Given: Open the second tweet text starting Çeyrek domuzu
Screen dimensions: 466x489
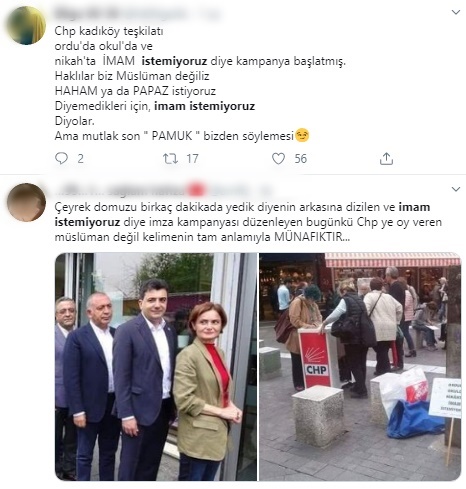Looking at the screenshot, I should click(x=248, y=222).
